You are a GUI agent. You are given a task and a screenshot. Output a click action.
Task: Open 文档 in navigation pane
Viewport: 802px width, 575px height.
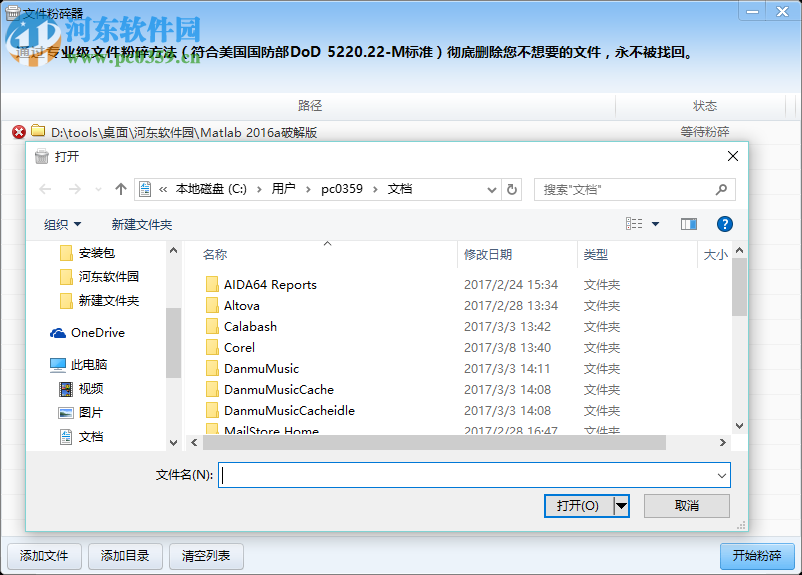click(x=91, y=436)
